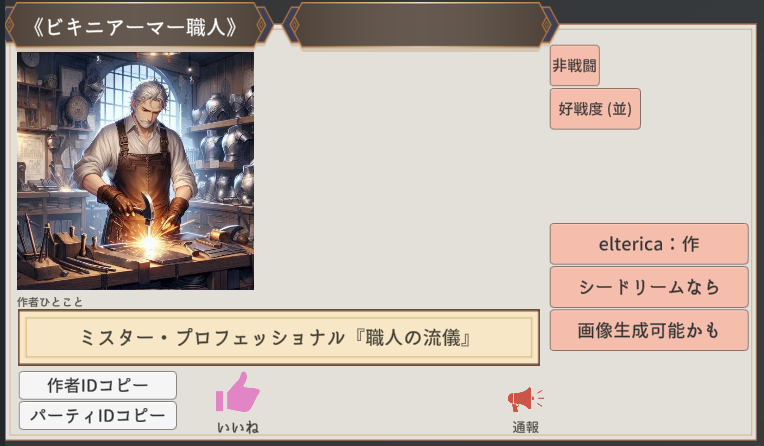Viewport: 764px width, 446px height.
Task: Copy the party ID with パーティIDコピー
Action: 98,415
